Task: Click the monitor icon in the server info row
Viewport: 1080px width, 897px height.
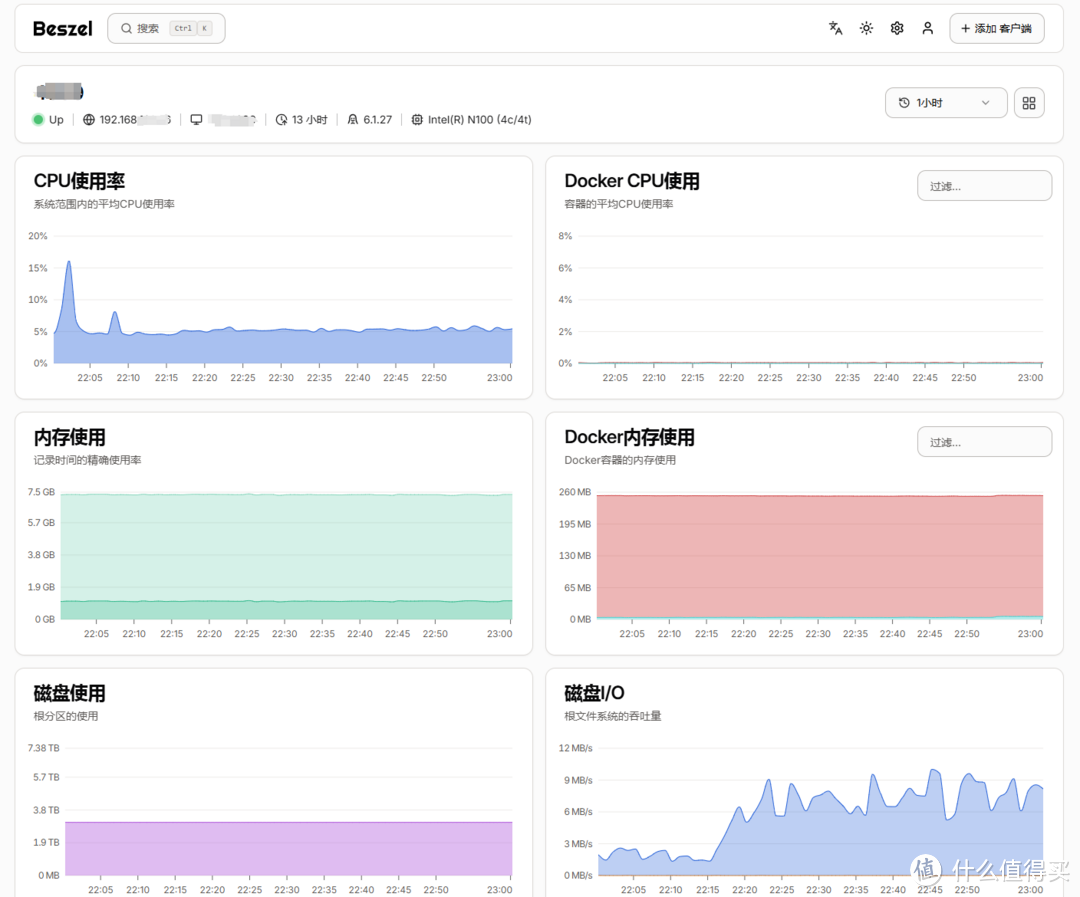Action: coord(197,119)
